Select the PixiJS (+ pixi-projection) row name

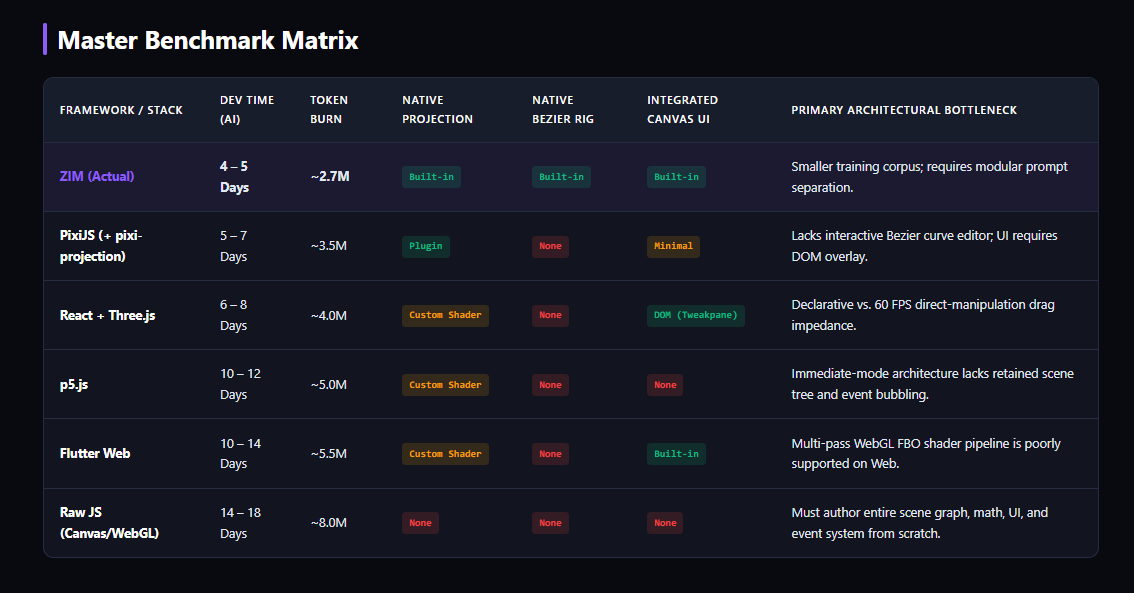point(101,246)
